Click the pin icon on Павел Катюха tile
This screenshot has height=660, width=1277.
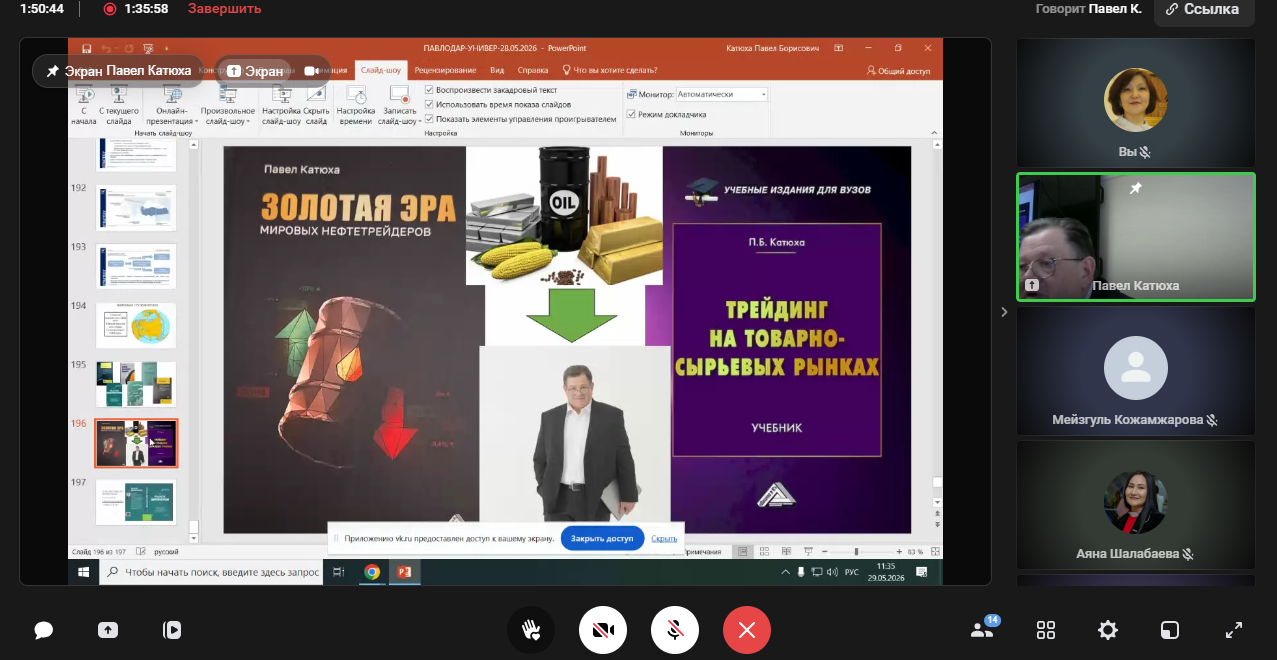[x=1136, y=188]
